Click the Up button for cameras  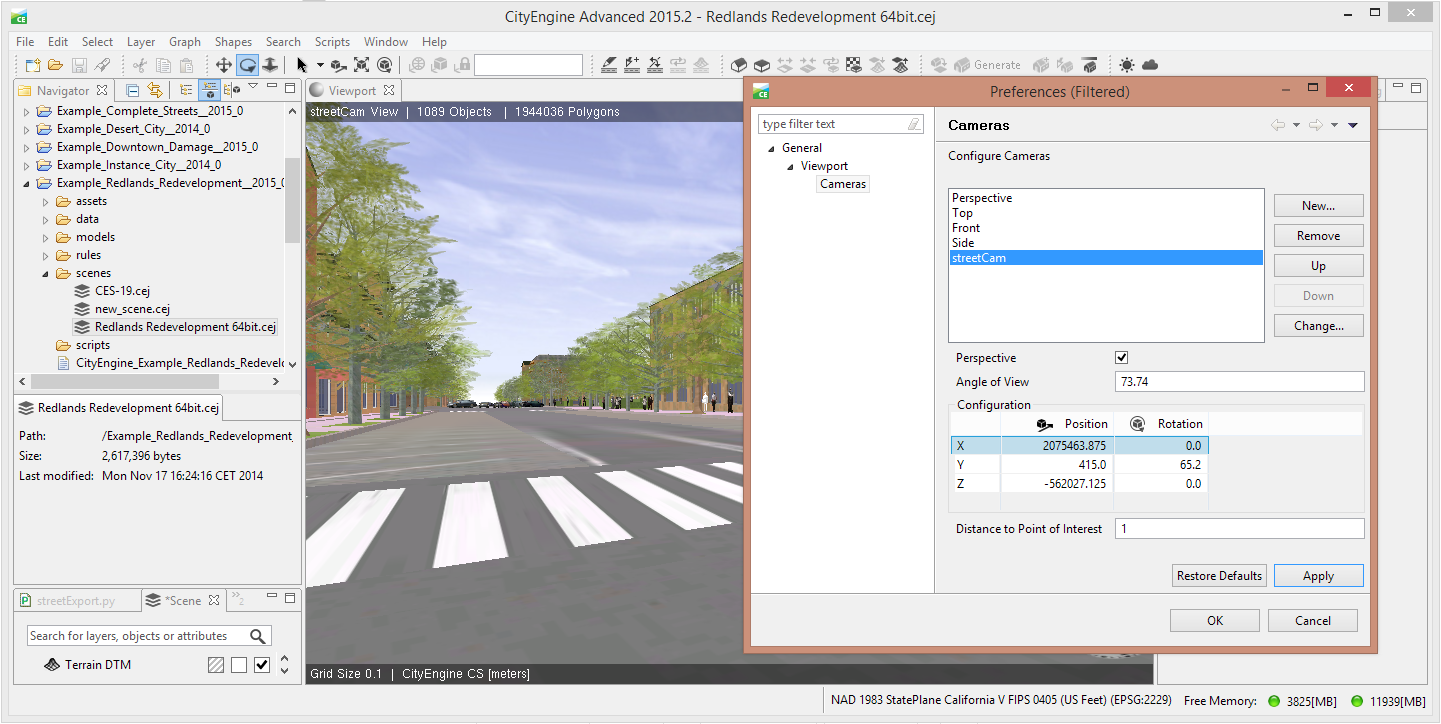pos(1318,266)
